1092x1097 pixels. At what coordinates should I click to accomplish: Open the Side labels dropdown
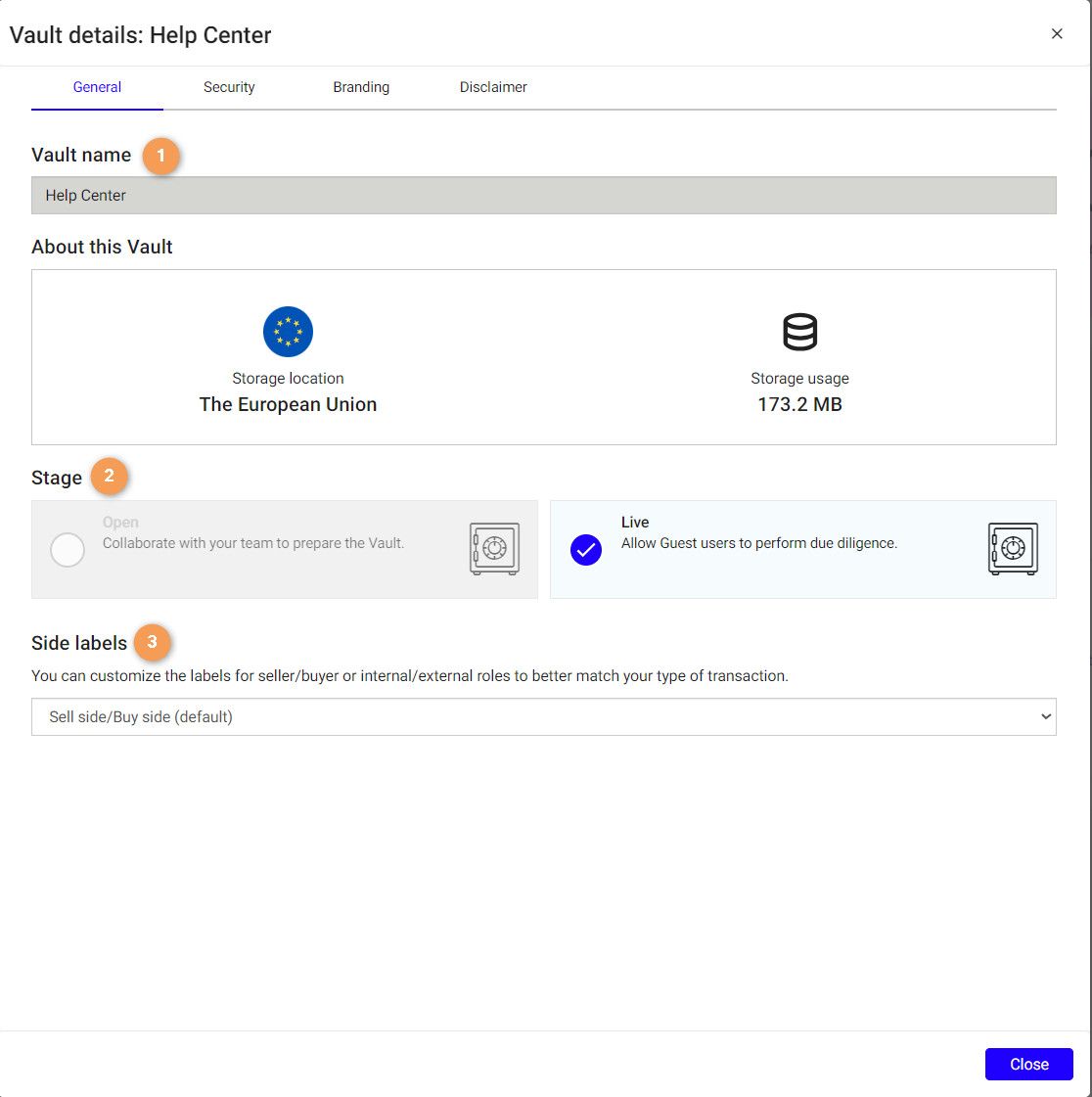tap(543, 717)
